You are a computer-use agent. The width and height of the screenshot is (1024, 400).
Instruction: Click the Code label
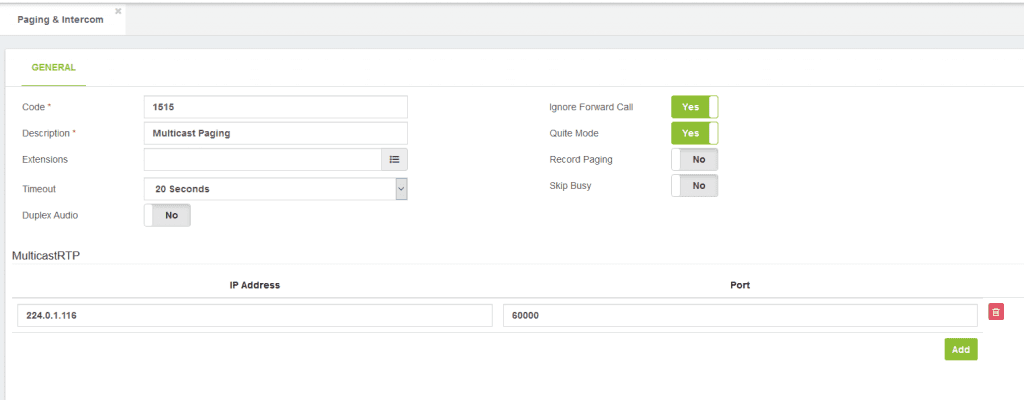click(x=34, y=107)
